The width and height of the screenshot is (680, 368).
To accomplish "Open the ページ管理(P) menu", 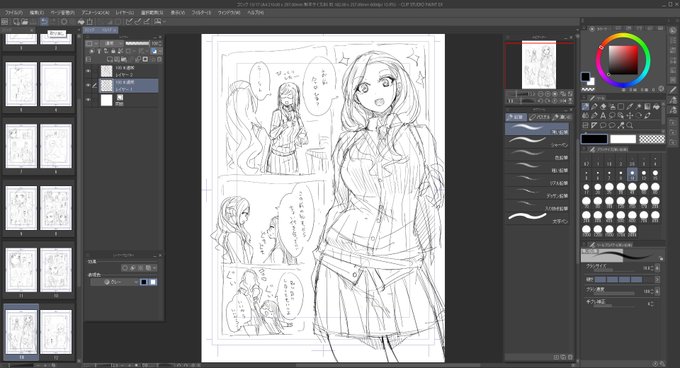I will pos(62,13).
